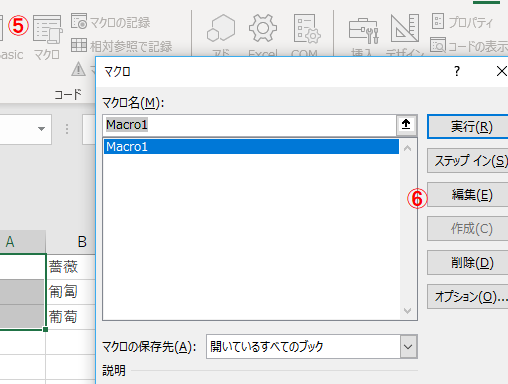Select Macro1 in the macro list
The height and width of the screenshot is (384, 508).
click(251, 147)
